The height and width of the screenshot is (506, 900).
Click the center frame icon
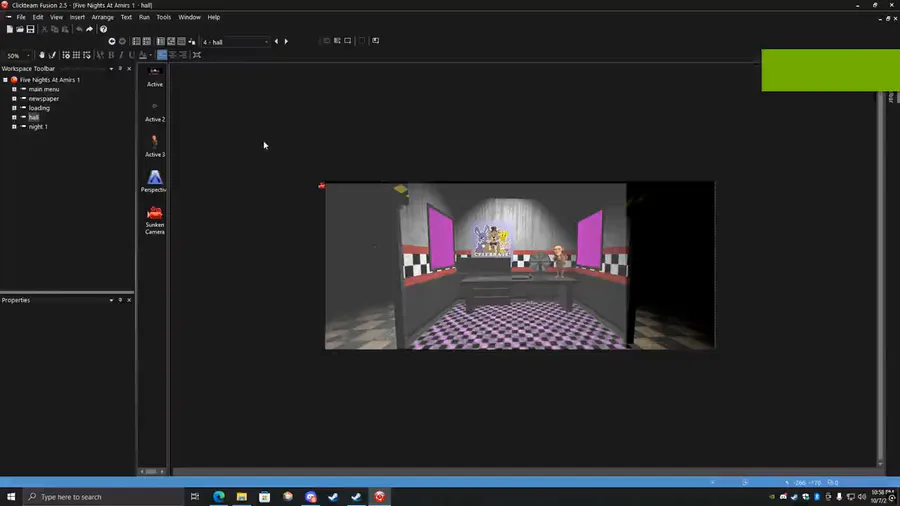click(x=197, y=55)
